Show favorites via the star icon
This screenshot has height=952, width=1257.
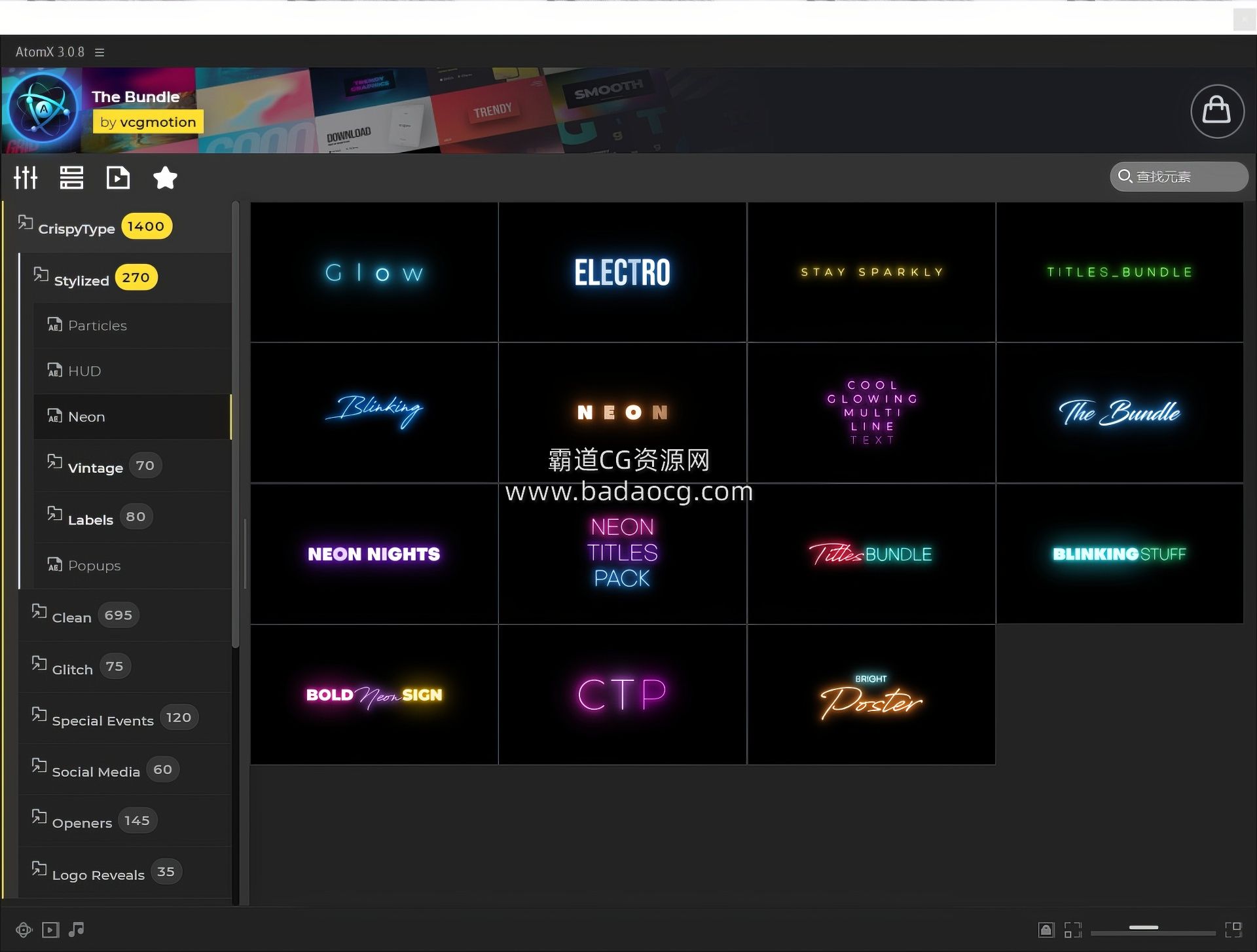click(165, 177)
